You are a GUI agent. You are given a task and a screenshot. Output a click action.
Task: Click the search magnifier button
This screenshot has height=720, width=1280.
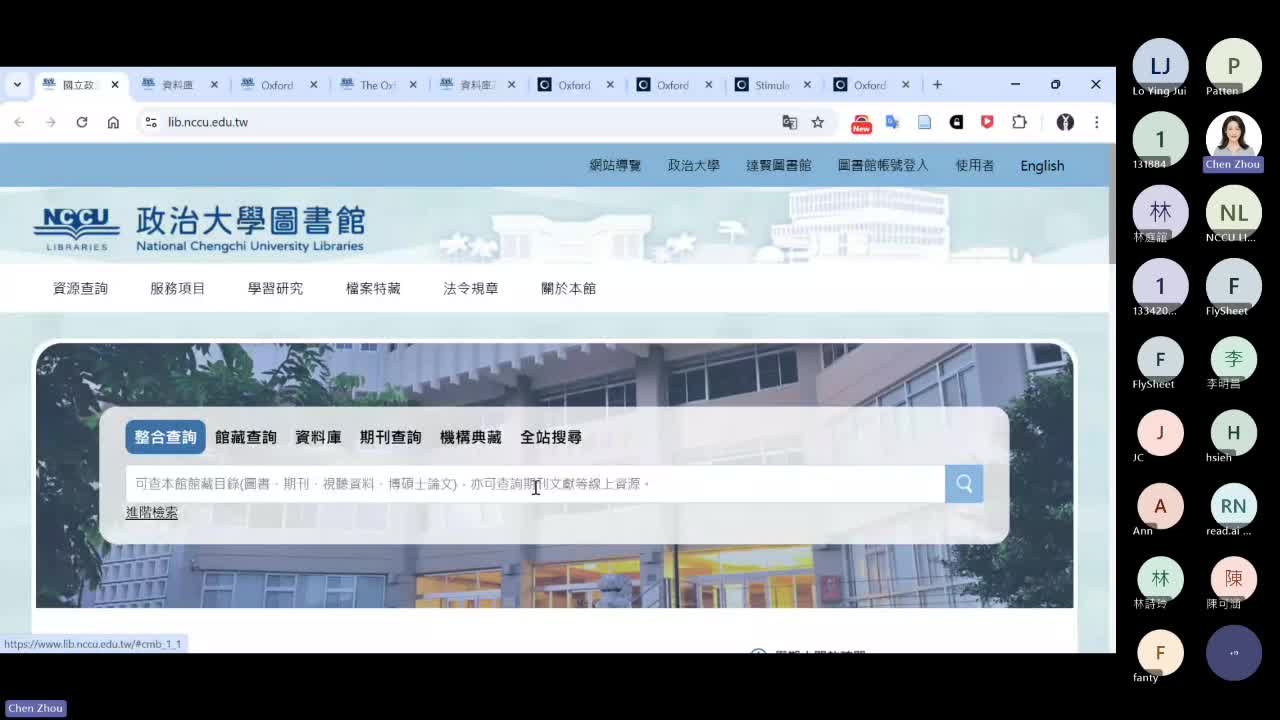click(962, 483)
